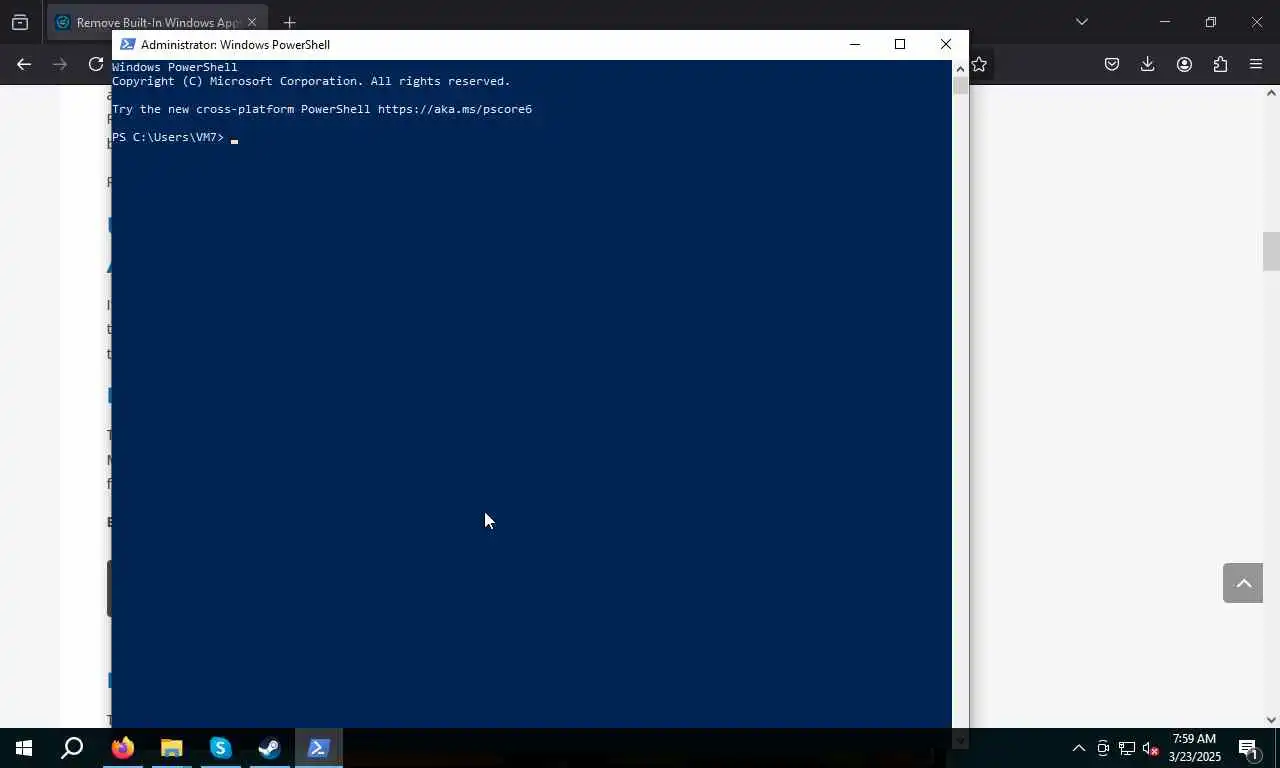Expand the list all tabs dropdown arrow

pyautogui.click(x=1081, y=22)
